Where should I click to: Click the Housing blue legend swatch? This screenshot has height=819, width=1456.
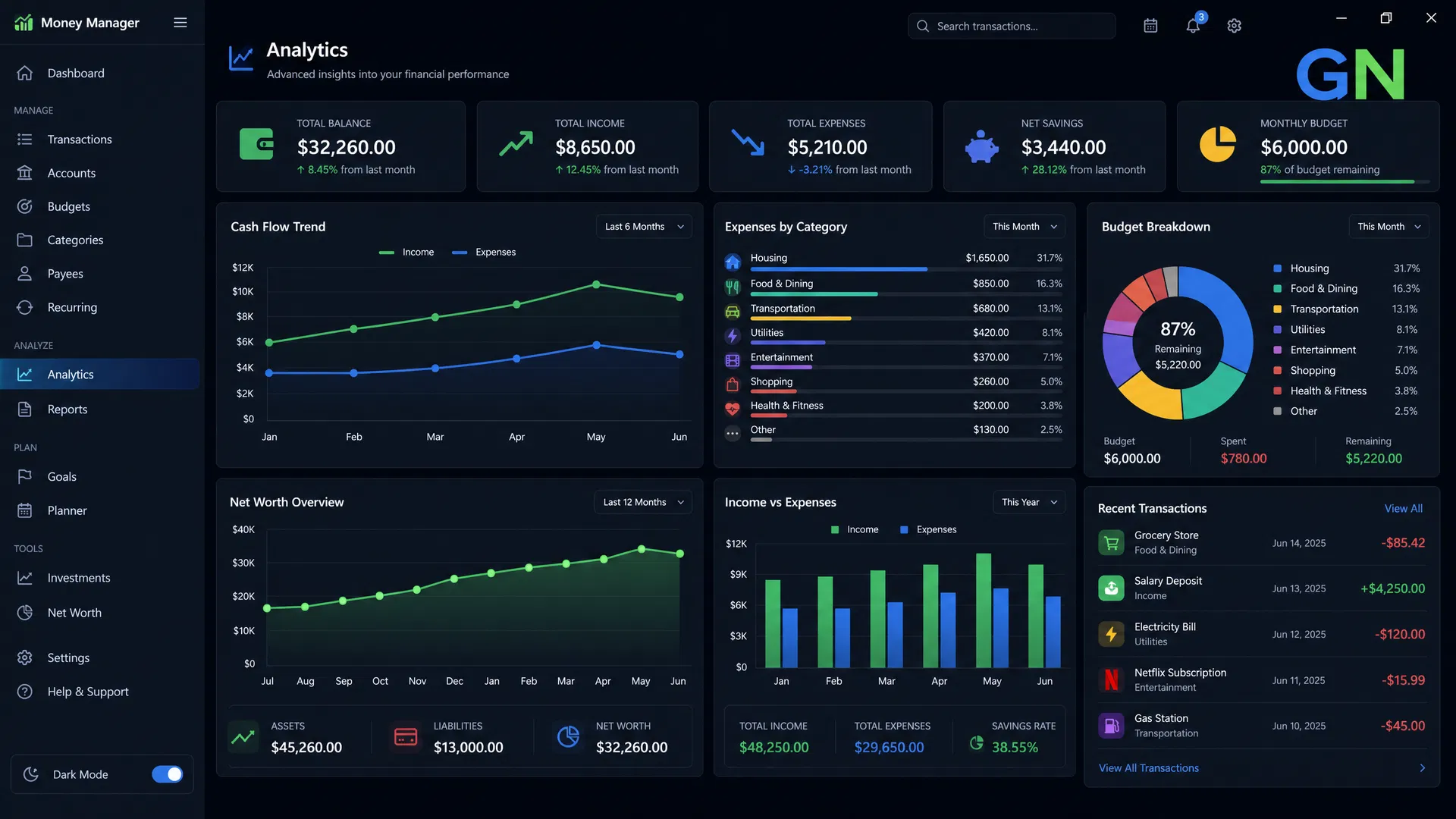1277,268
